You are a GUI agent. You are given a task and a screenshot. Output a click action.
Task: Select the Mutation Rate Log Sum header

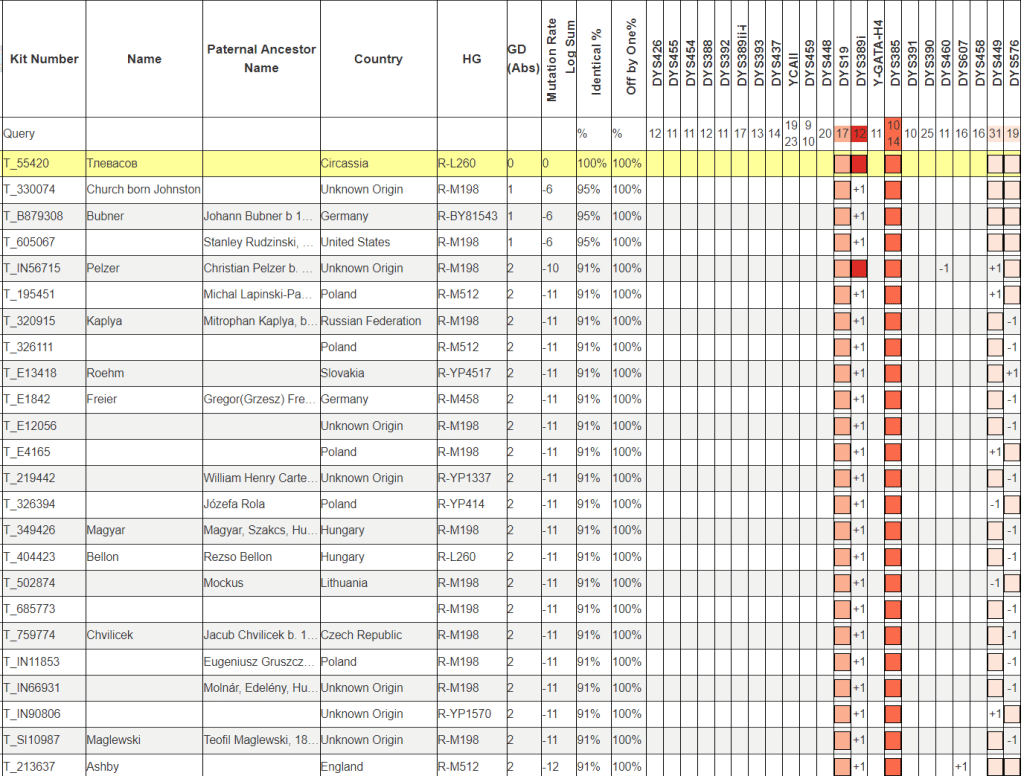tap(559, 59)
